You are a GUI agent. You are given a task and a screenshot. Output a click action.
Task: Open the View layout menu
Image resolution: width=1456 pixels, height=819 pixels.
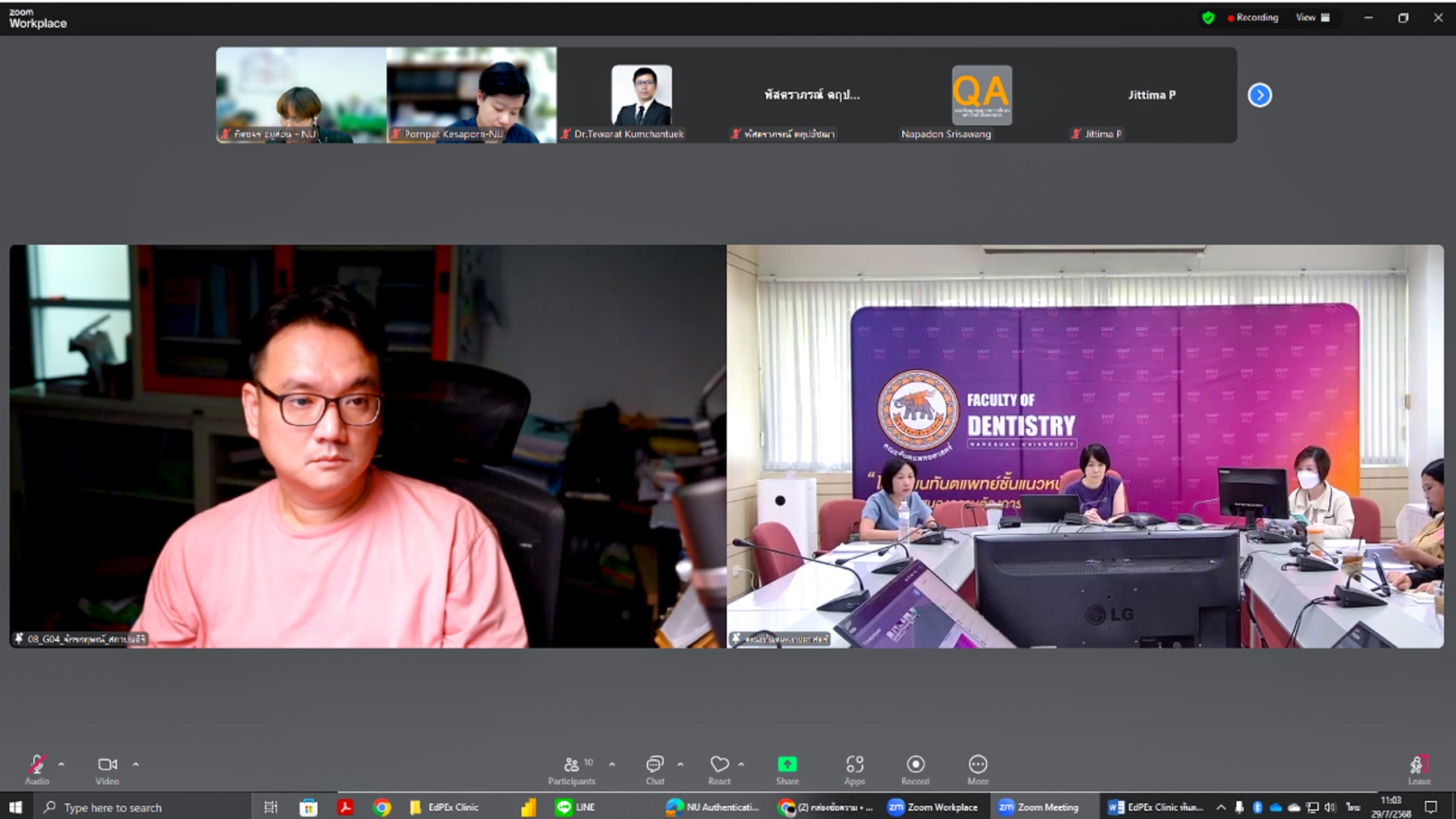pyautogui.click(x=1312, y=18)
